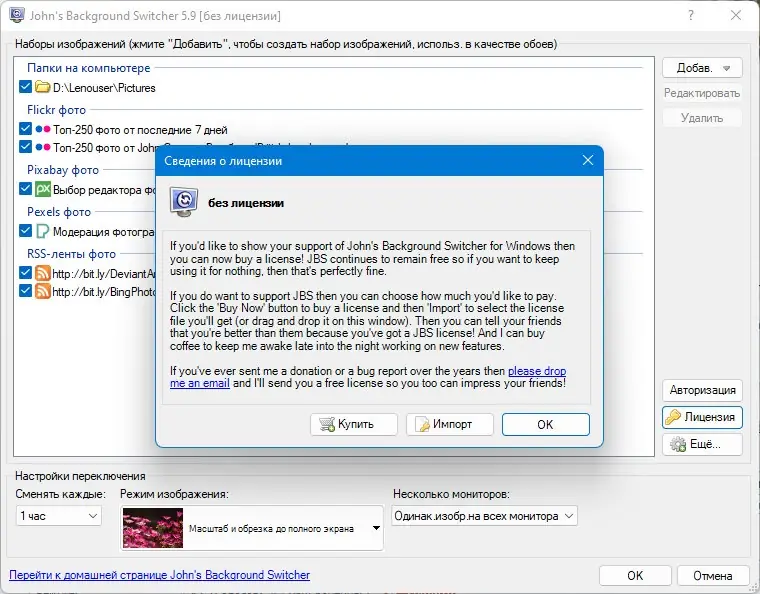Click the Отмена button
The height and width of the screenshot is (594, 760).
(x=712, y=576)
